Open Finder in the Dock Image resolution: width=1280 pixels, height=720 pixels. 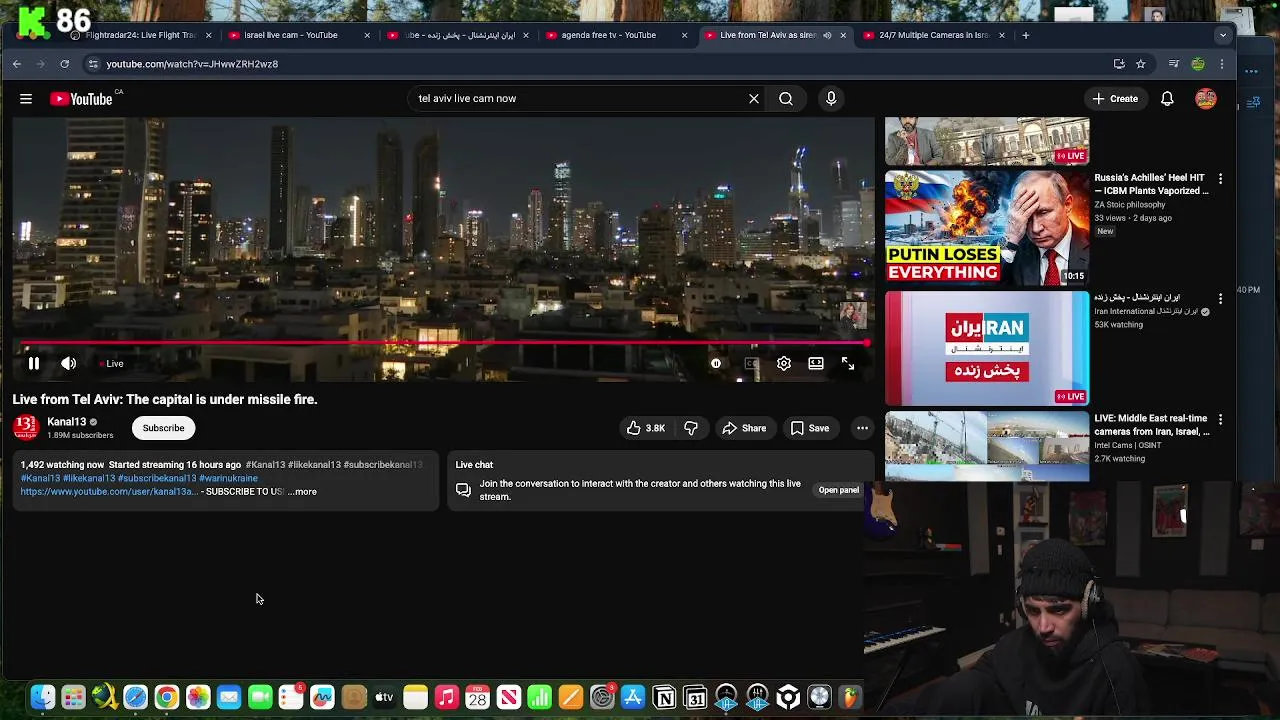coord(43,697)
